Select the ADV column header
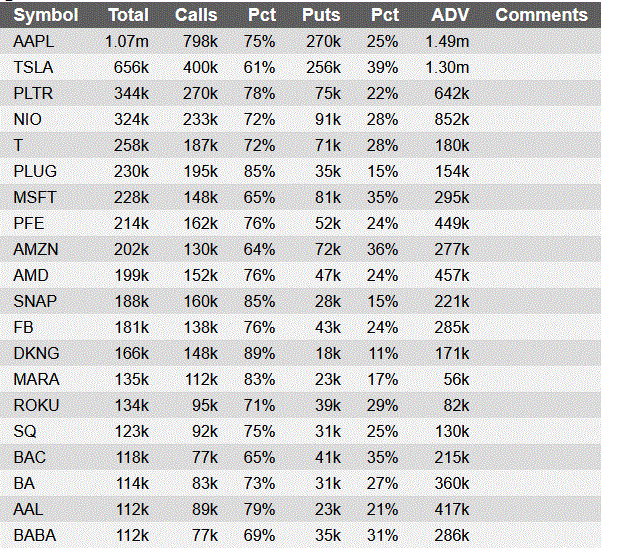The width and height of the screenshot is (633, 557). pos(450,15)
